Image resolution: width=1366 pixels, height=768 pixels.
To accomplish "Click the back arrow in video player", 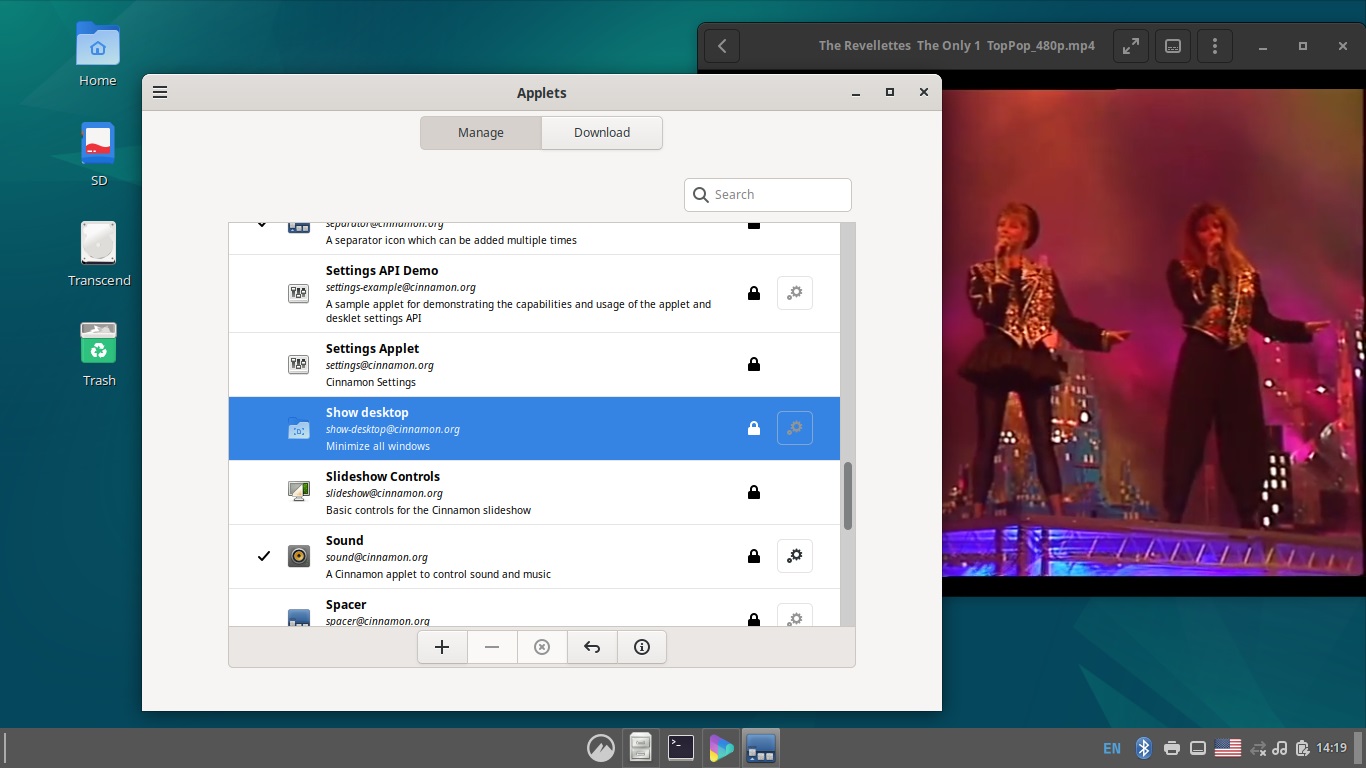I will click(722, 46).
